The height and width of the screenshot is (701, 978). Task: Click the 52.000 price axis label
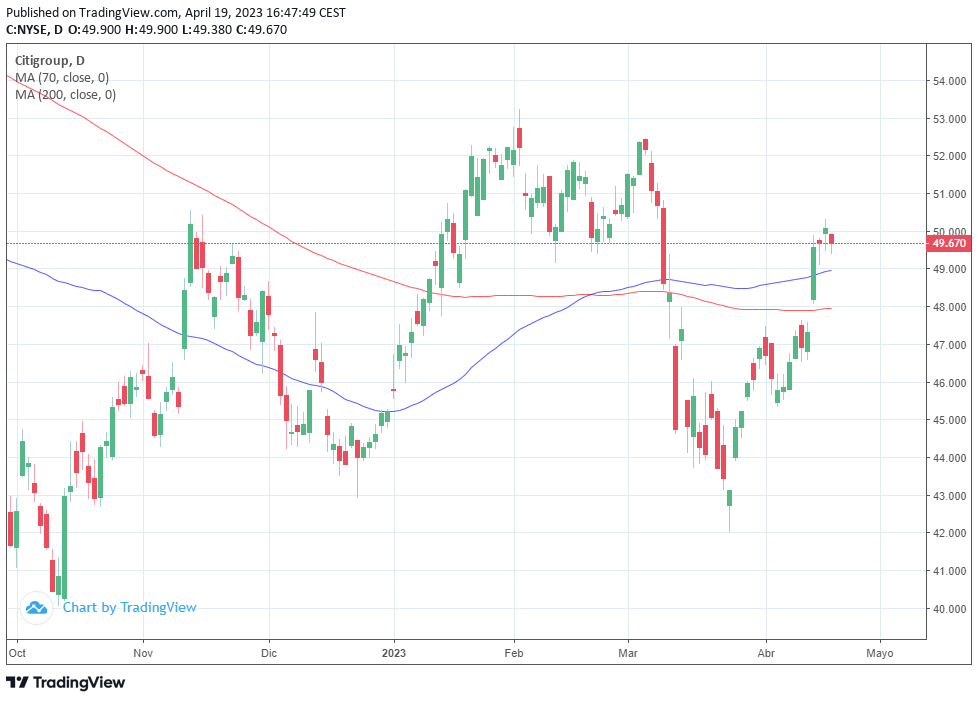pyautogui.click(x=949, y=156)
